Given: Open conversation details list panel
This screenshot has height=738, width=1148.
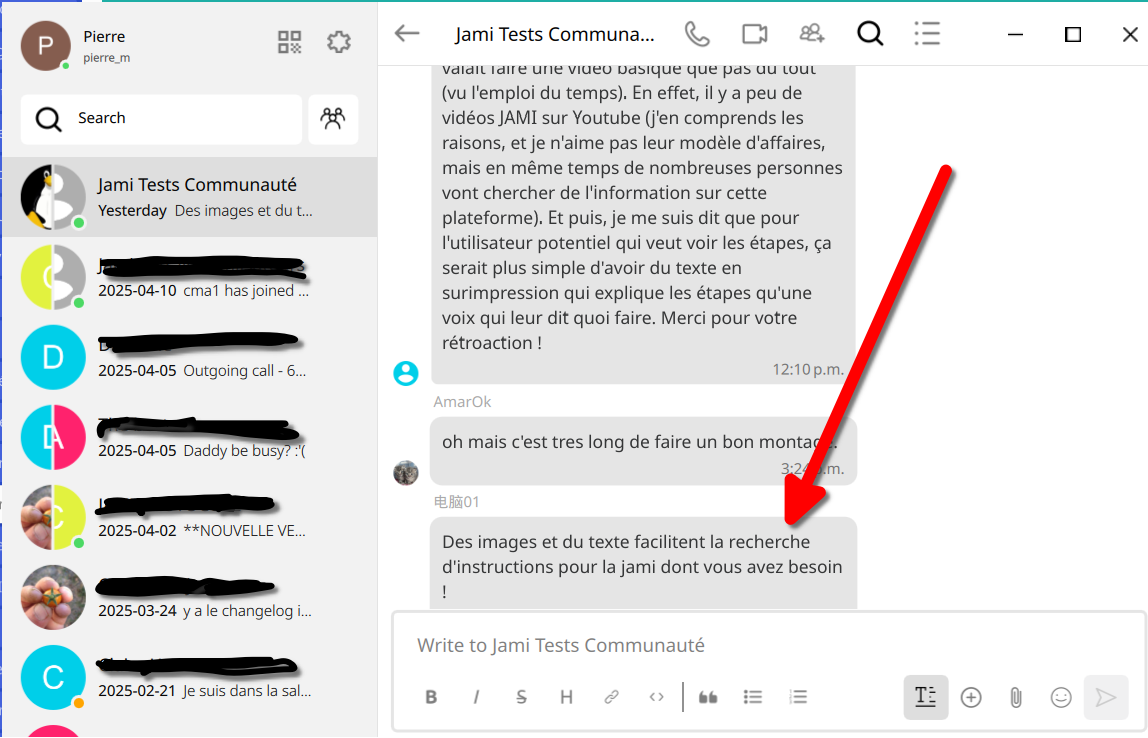Looking at the screenshot, I should 927,34.
